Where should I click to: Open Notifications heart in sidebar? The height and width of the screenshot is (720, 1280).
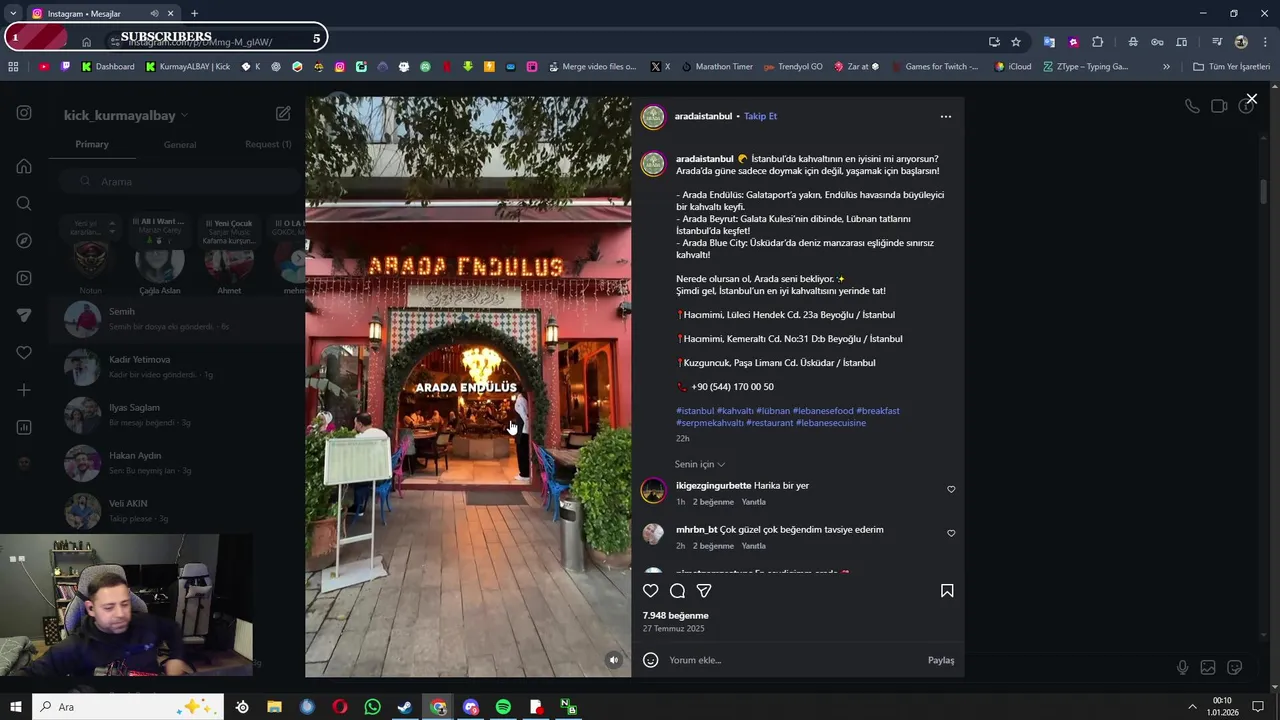(24, 352)
